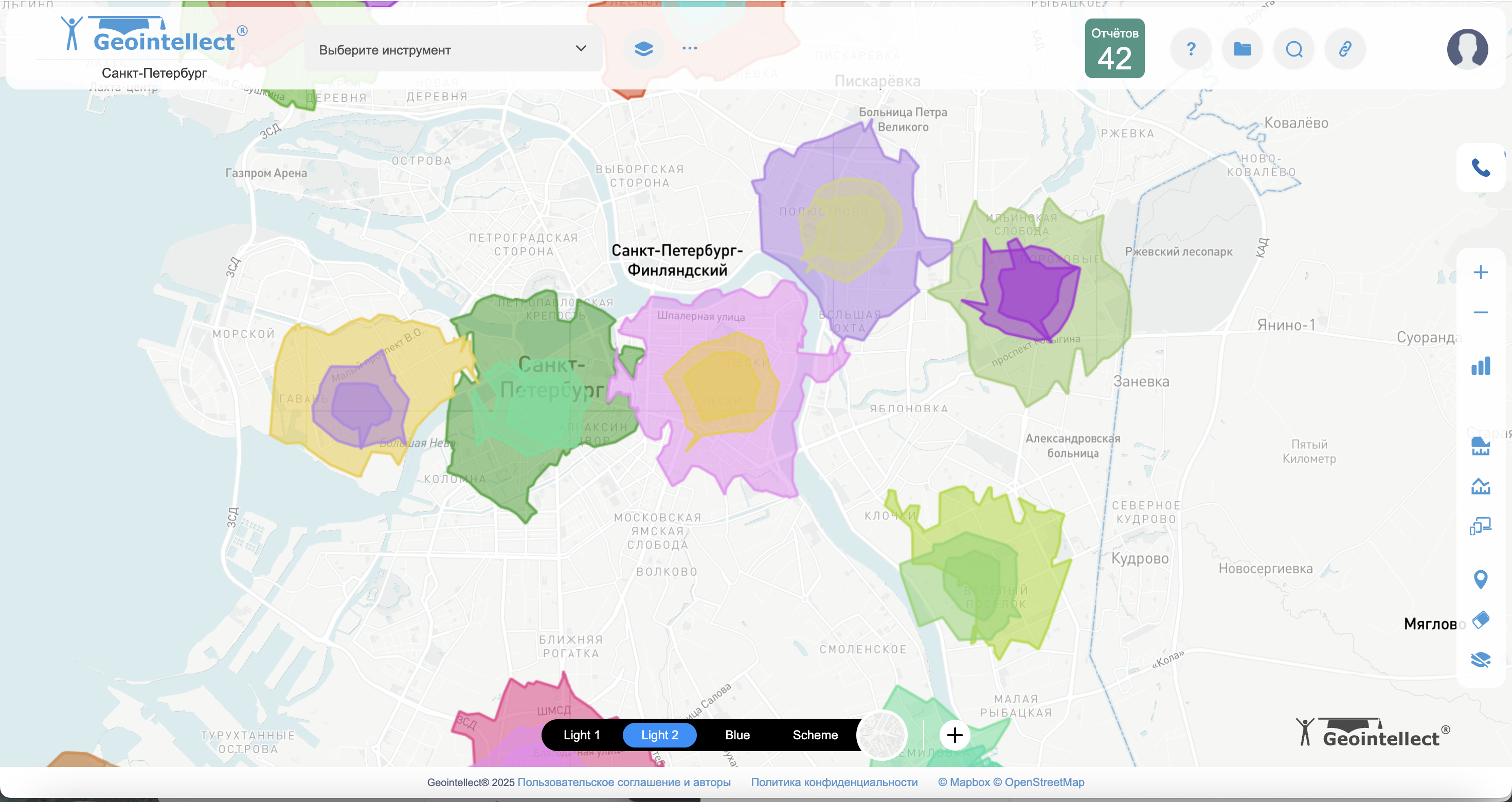
Task: Select the line distance ruler tool
Action: [x=1480, y=486]
